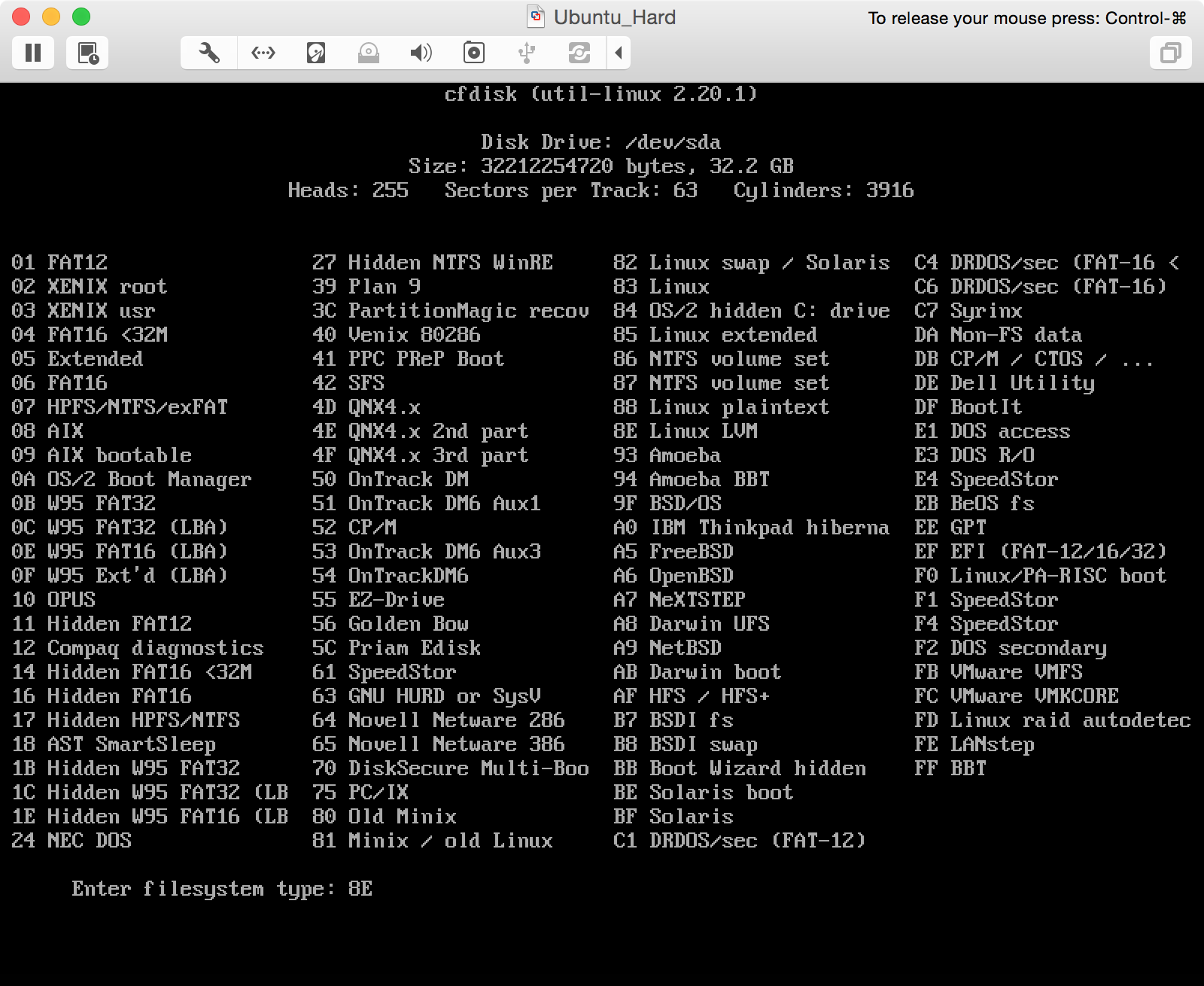Click '8E Linux LVM' entry
Screen dimensions: 1204x986
coord(686,431)
